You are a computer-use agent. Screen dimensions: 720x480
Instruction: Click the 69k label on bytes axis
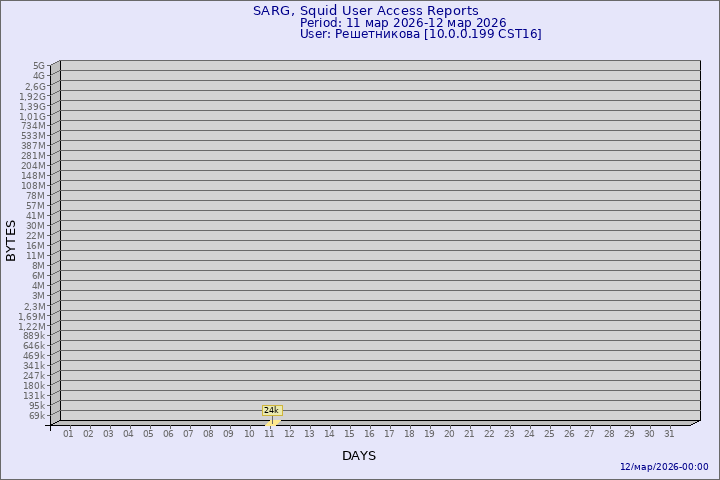tap(37, 416)
